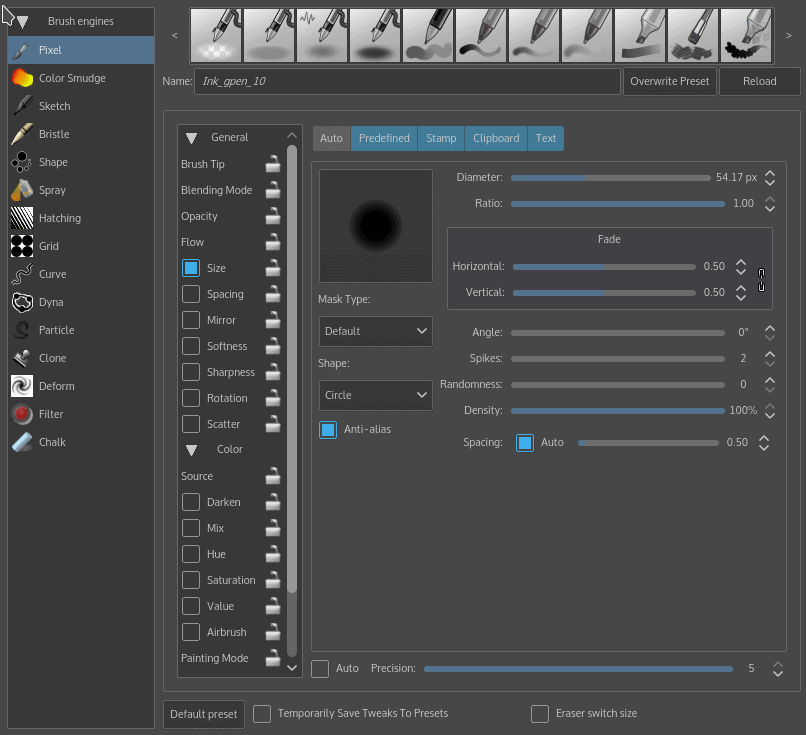Increase the Spikes value with stepper
This screenshot has height=735, width=806.
(x=770, y=354)
